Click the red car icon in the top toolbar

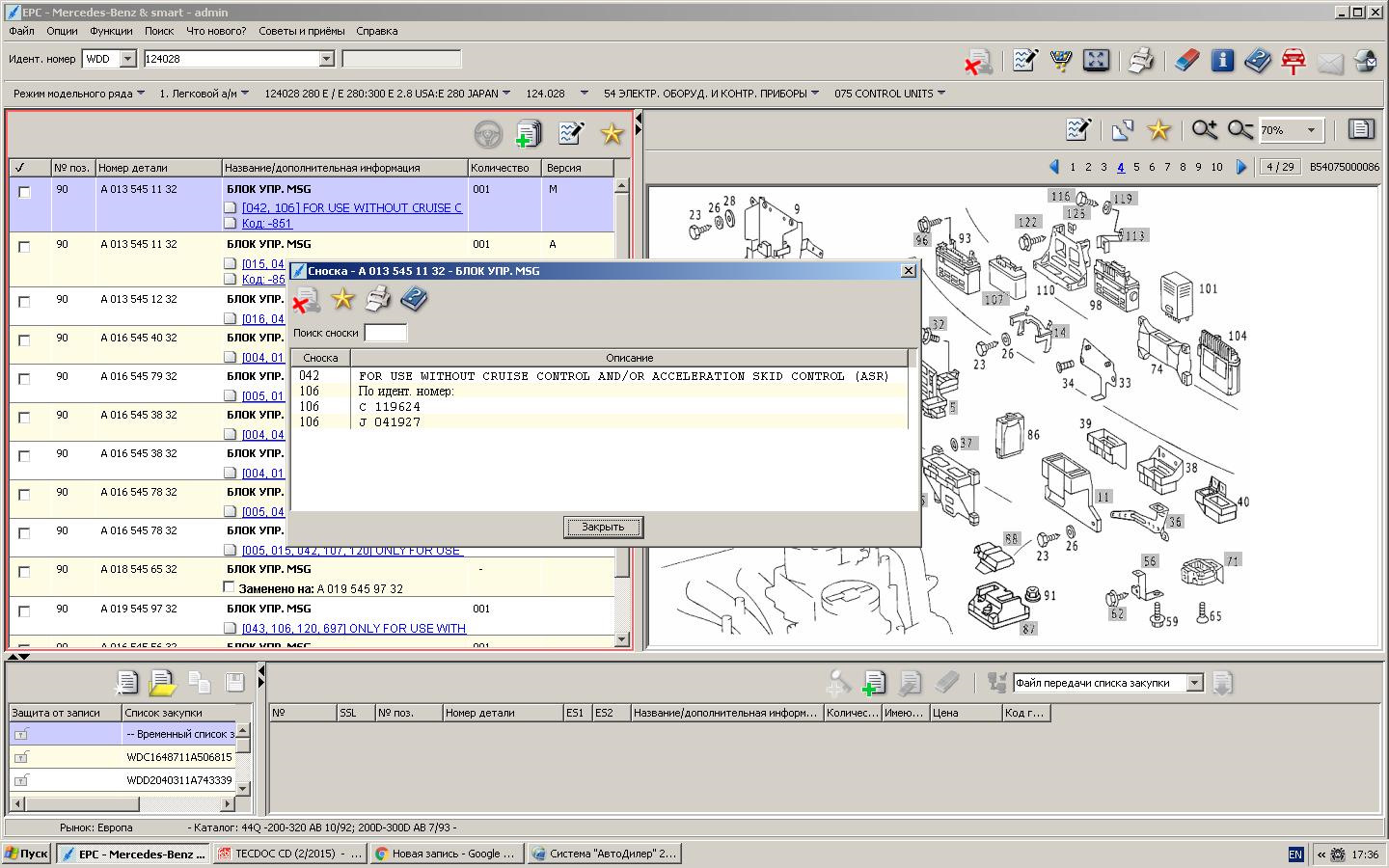tap(1294, 61)
